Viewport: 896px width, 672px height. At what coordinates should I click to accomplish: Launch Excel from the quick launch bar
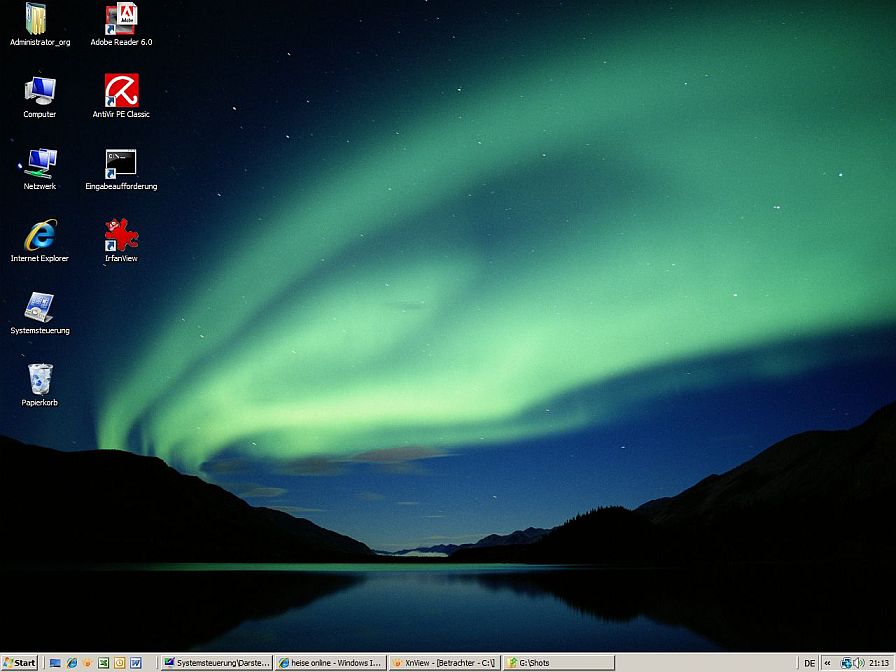pos(103,663)
